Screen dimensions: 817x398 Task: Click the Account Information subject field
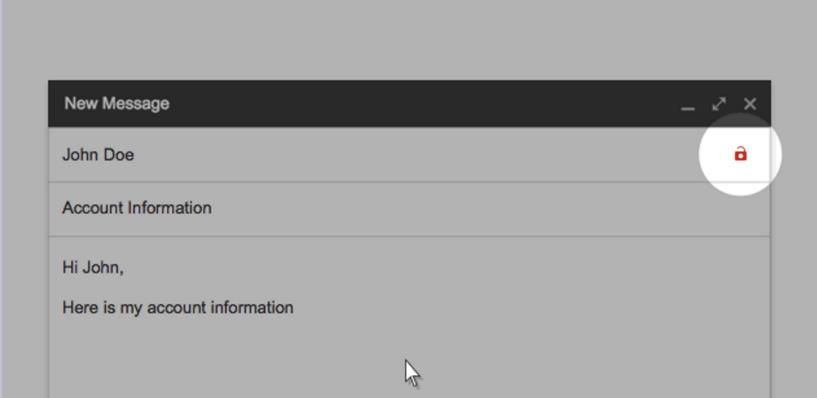tap(410, 208)
